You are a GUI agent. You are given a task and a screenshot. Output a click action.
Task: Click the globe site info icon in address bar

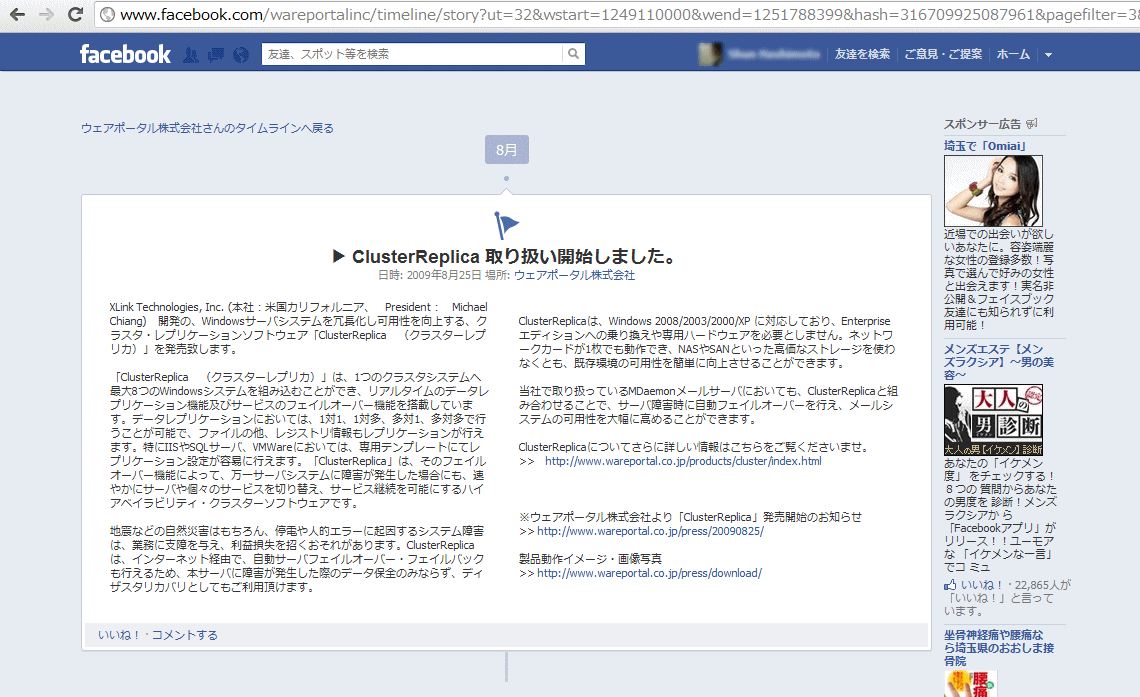pyautogui.click(x=107, y=15)
